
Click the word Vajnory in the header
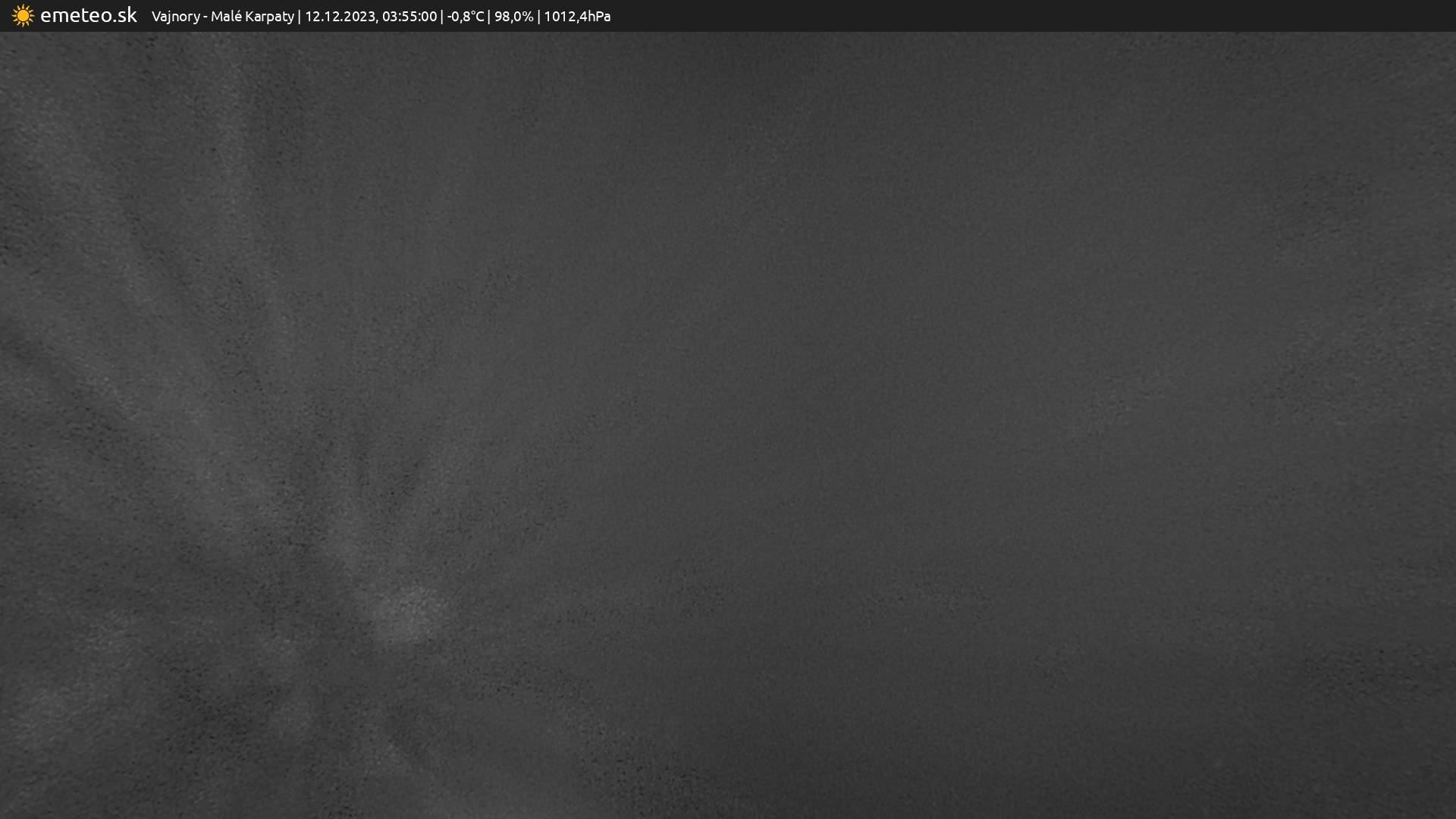click(175, 16)
